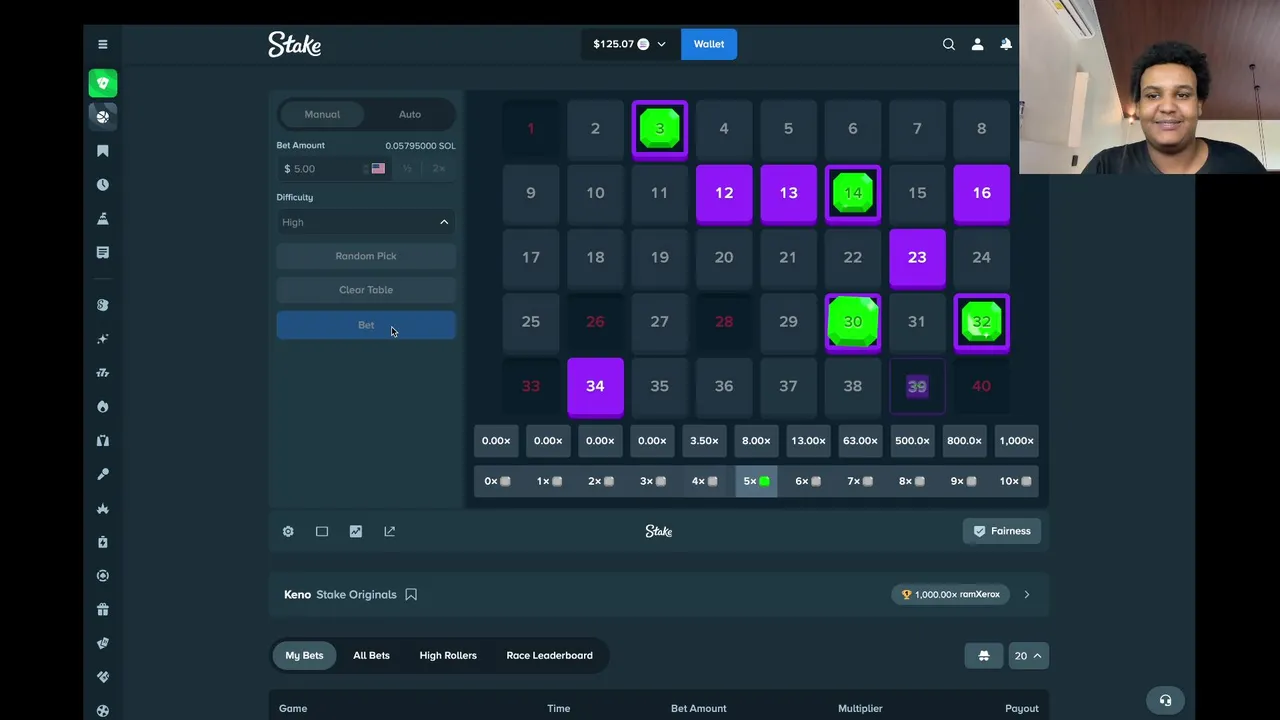The width and height of the screenshot is (1280, 720).
Task: Select Keno number 5
Action: tap(788, 128)
